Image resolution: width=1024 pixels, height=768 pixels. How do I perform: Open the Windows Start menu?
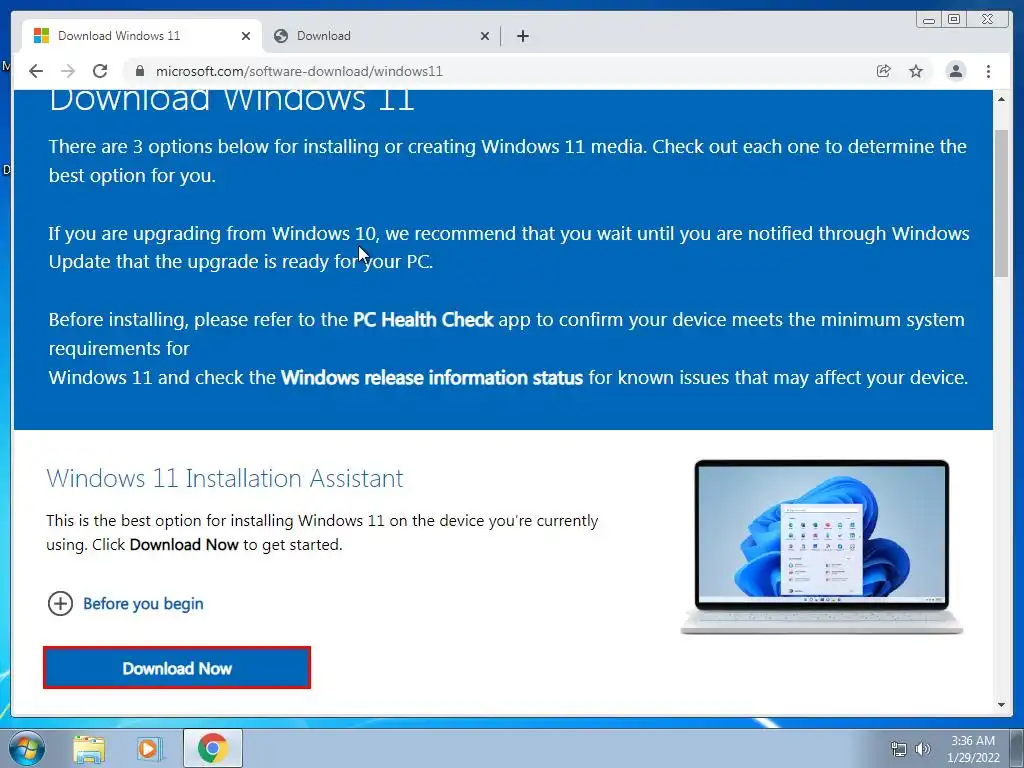point(27,749)
